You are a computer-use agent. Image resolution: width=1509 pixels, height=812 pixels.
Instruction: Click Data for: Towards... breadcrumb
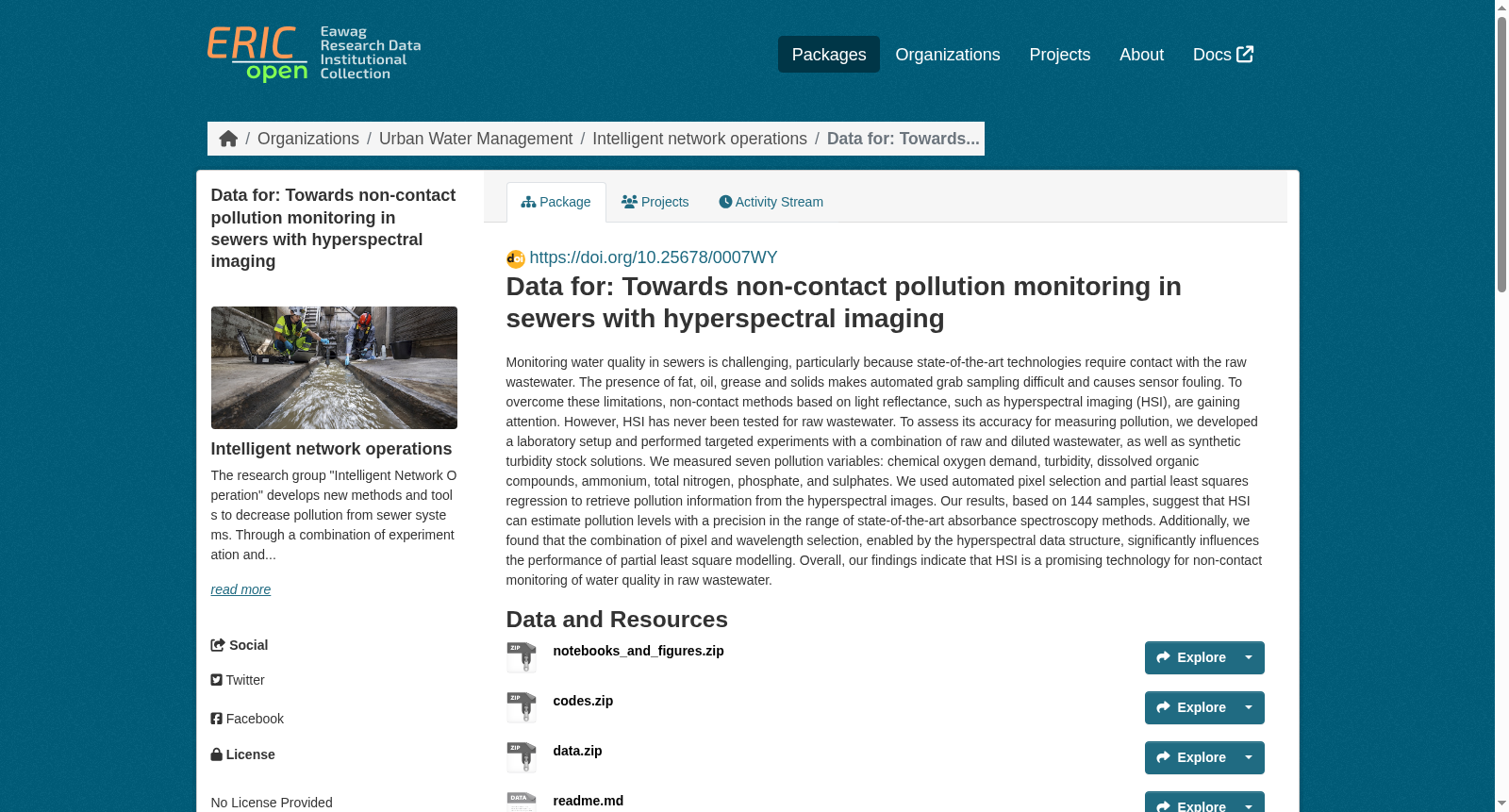904,139
